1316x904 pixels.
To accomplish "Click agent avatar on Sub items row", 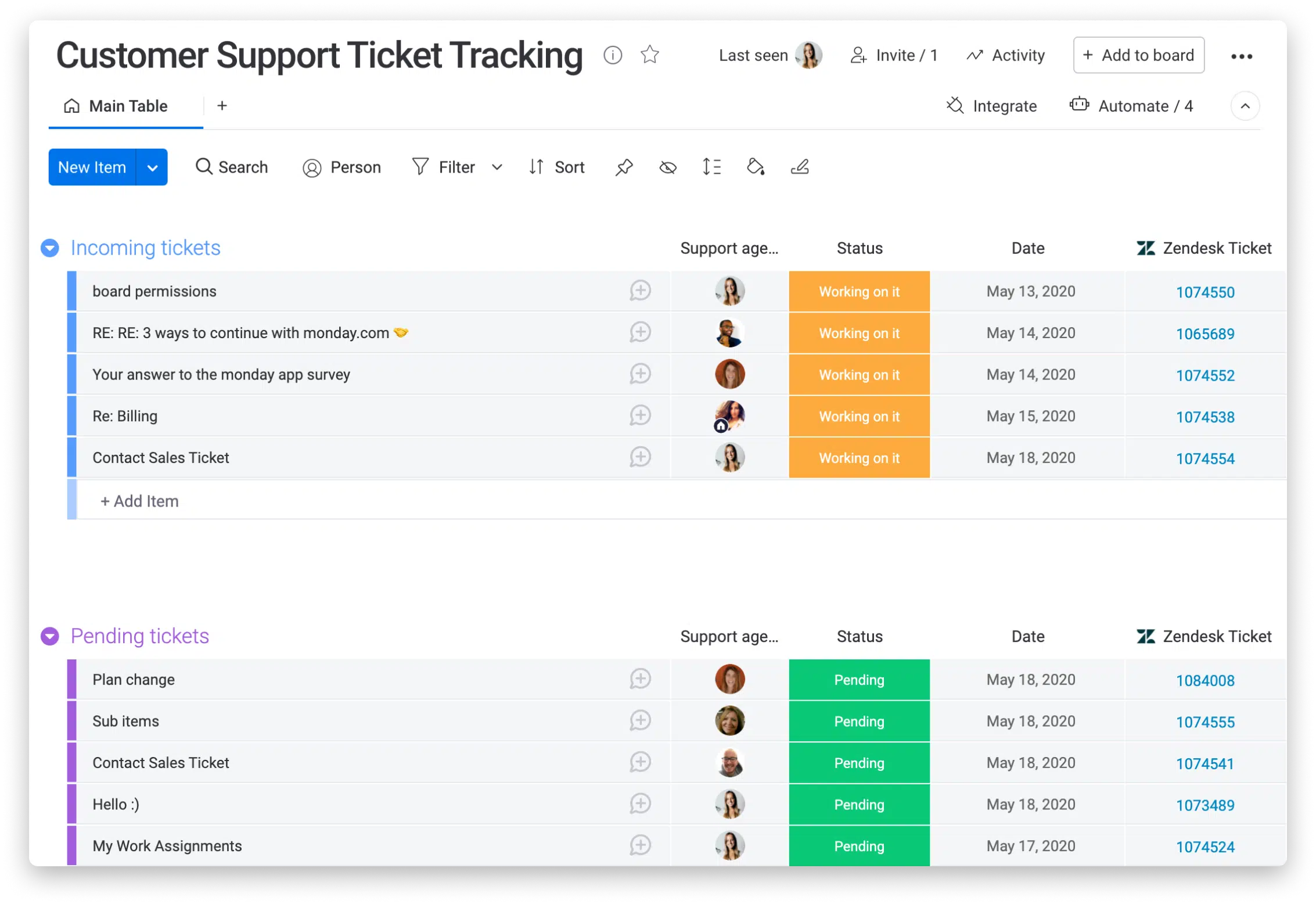I will pyautogui.click(x=729, y=721).
